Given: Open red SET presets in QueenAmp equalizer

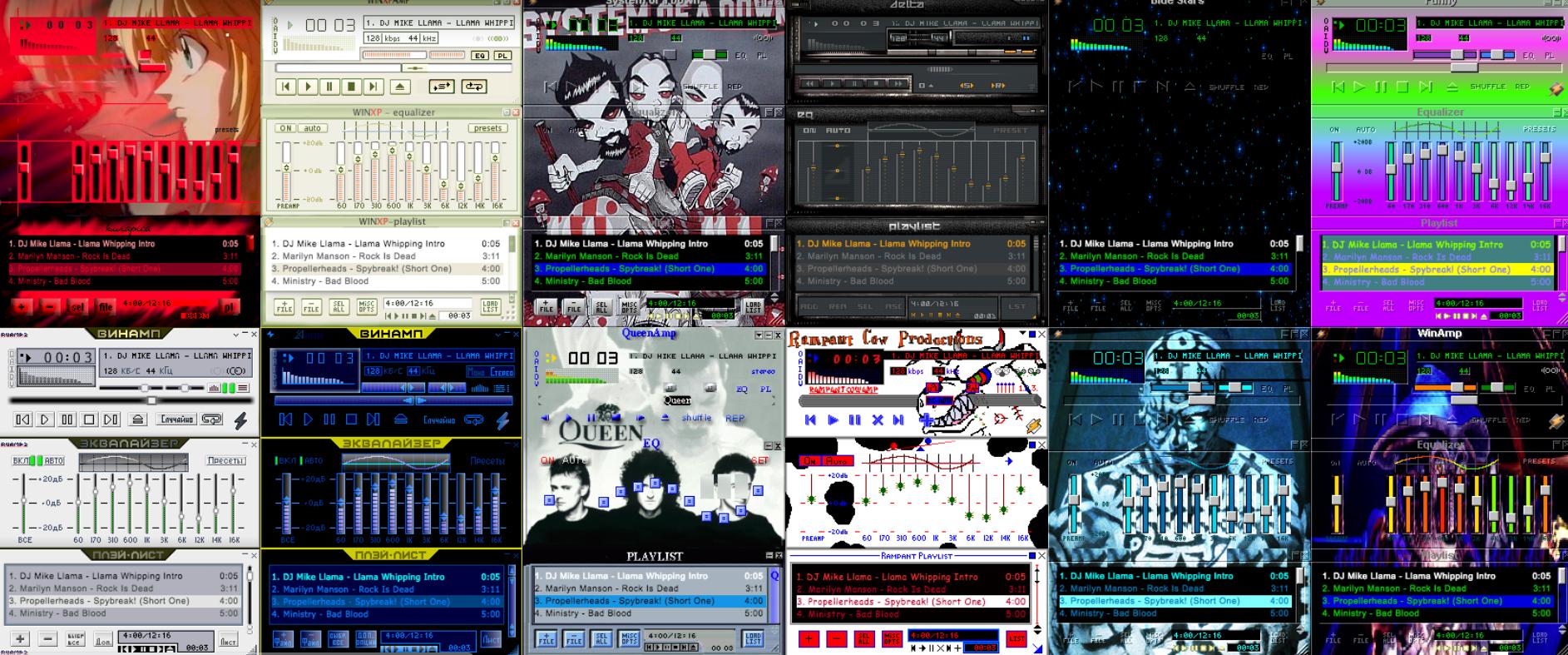Looking at the screenshot, I should pos(760,459).
